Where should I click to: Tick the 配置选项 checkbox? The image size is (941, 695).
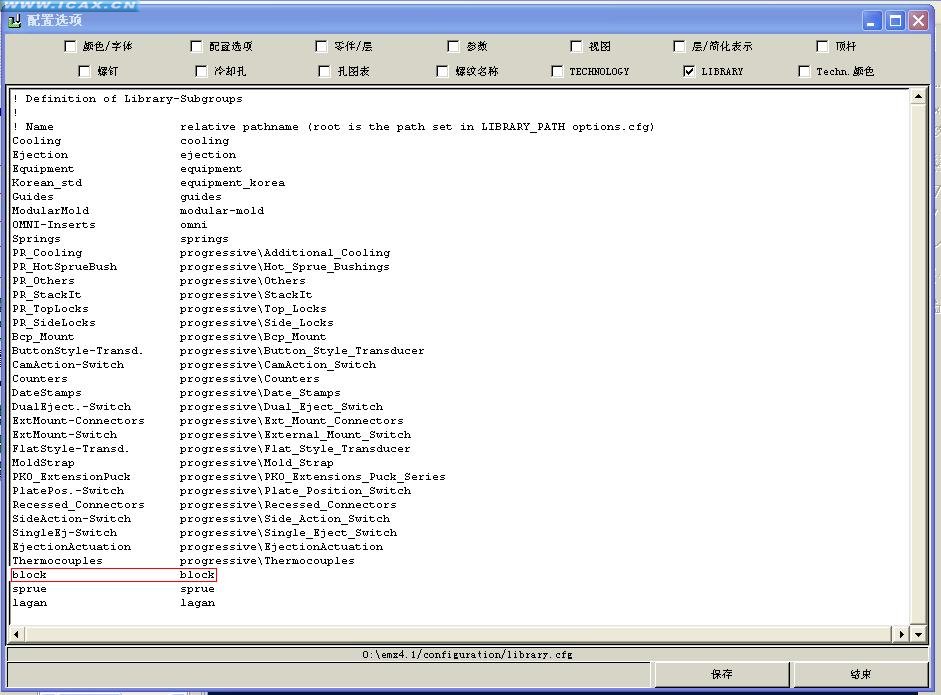(196, 46)
